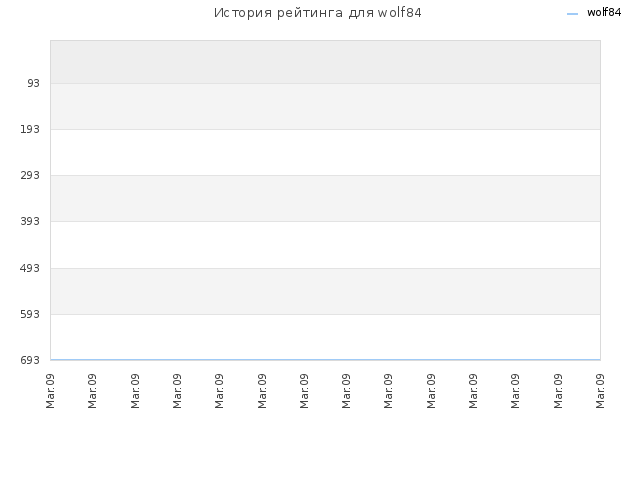Select the last Mar.09 x-axis label
This screenshot has width=640, height=480.
600,391
